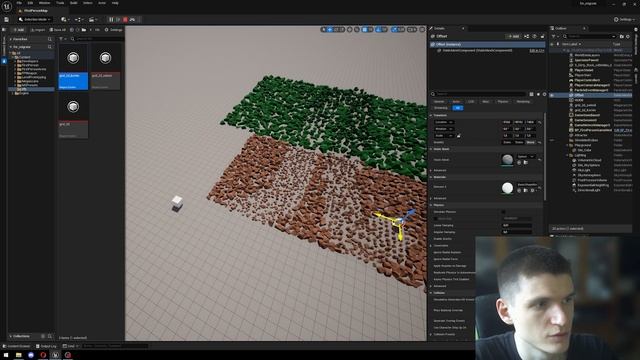Image resolution: width=640 pixels, height=360 pixels.
Task: Select the FirstPersonMap level tab
Action: (x=35, y=11)
